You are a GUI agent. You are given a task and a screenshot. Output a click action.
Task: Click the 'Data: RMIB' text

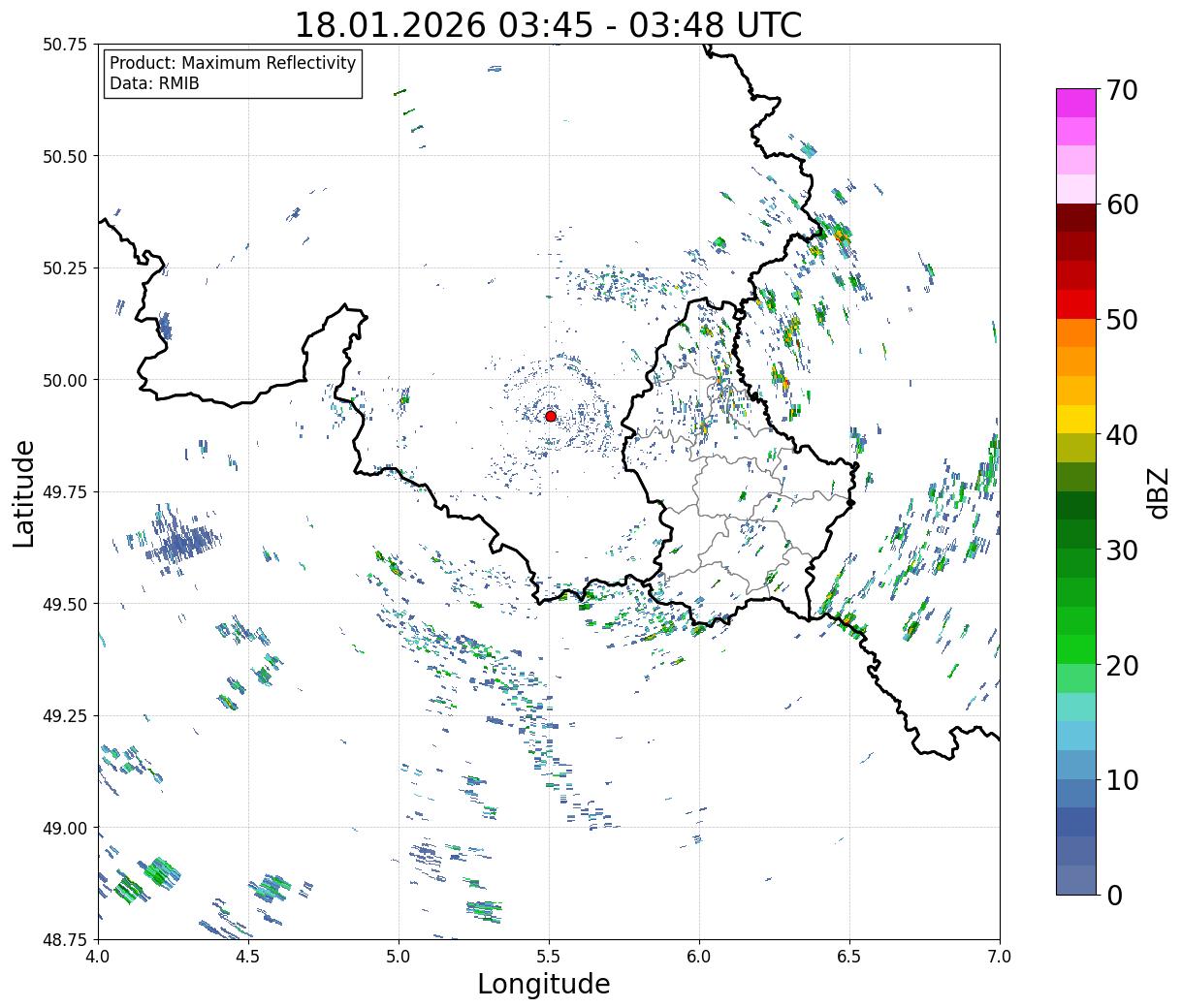[154, 83]
